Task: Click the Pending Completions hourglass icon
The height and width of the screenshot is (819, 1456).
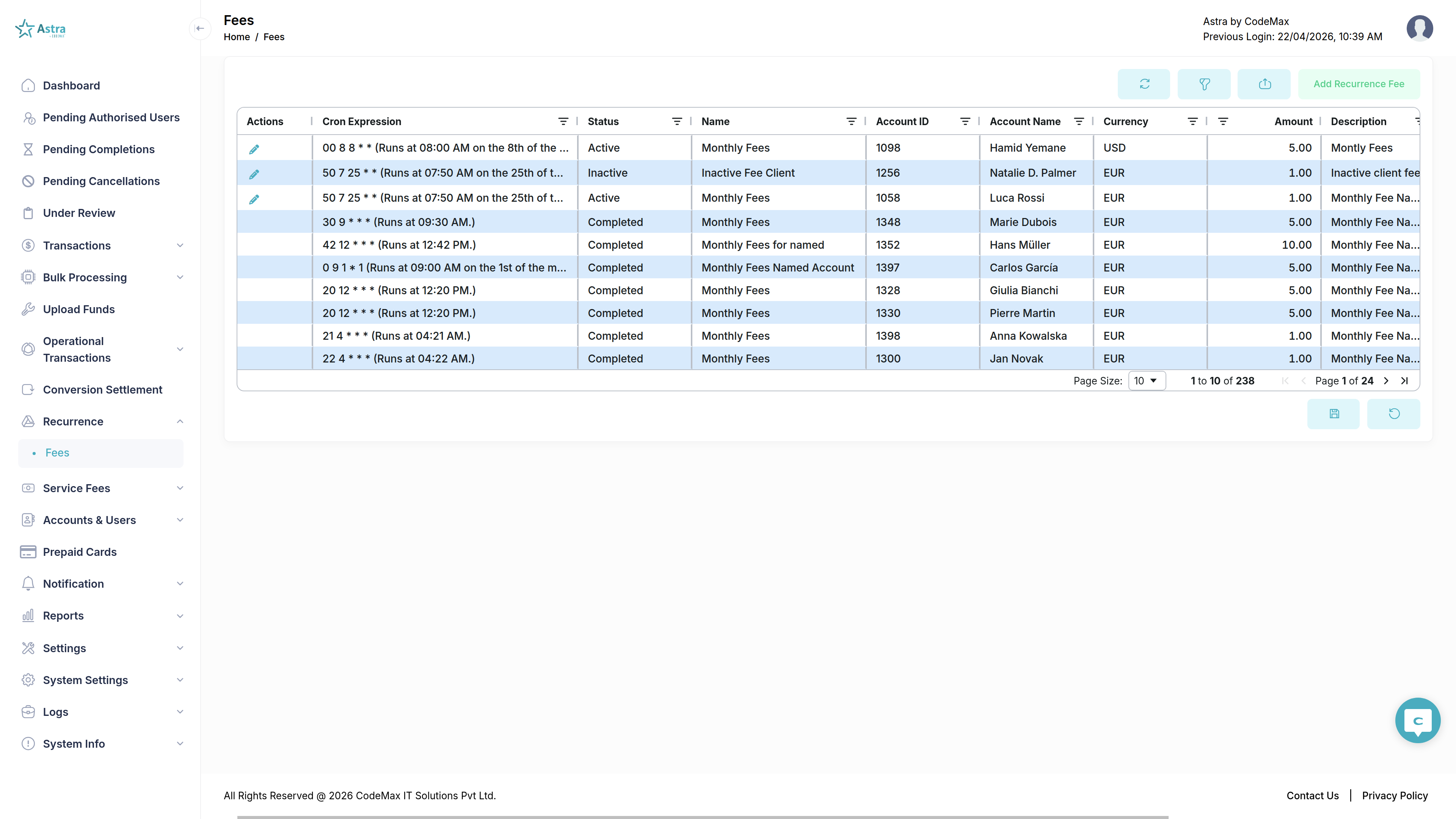Action: [28, 149]
